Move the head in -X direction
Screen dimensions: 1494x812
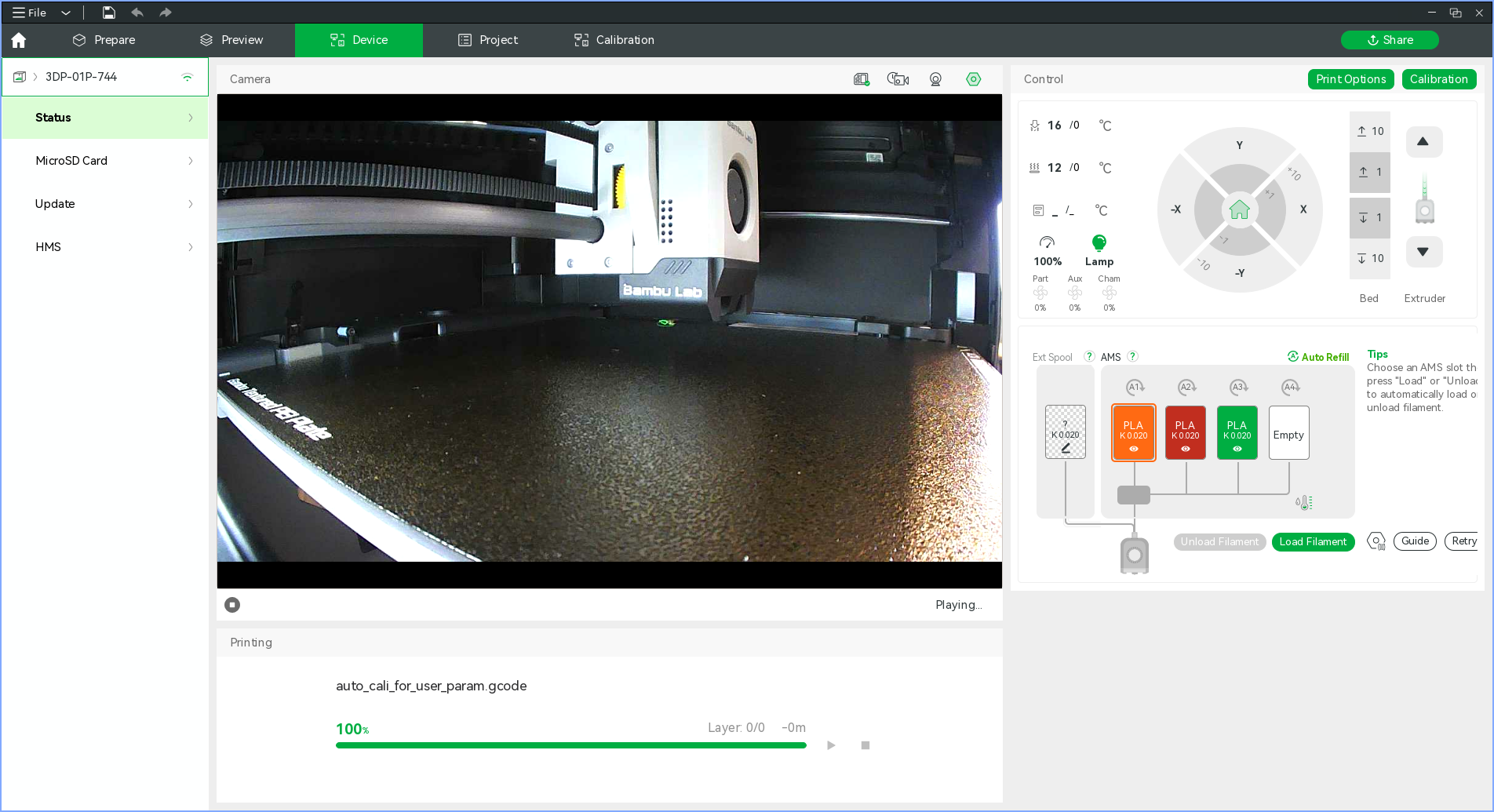click(1175, 209)
